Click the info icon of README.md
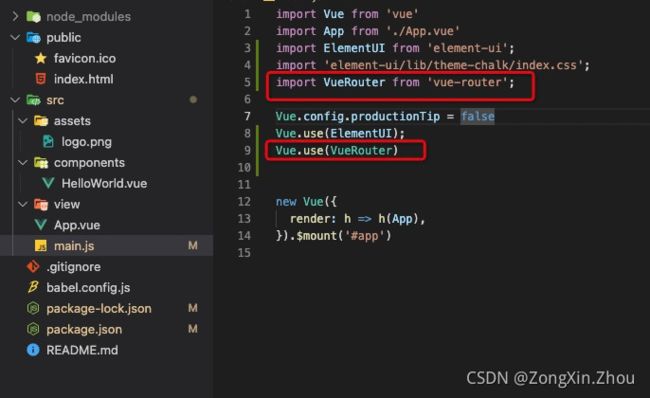 (33, 350)
